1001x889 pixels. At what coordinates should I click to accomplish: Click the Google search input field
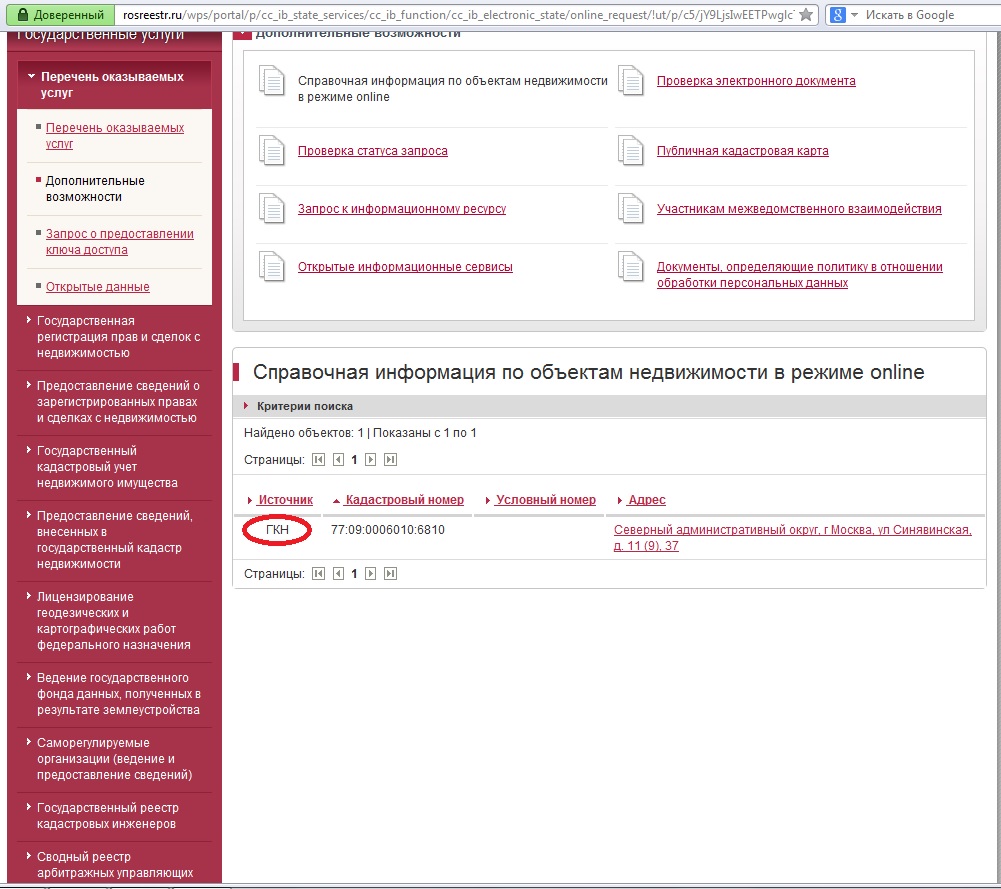(925, 15)
